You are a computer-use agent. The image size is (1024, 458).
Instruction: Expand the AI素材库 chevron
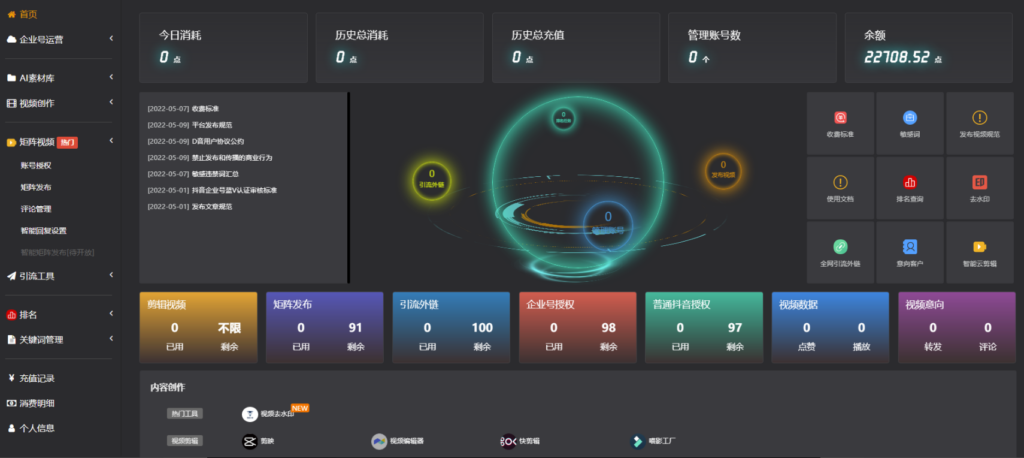pos(111,77)
